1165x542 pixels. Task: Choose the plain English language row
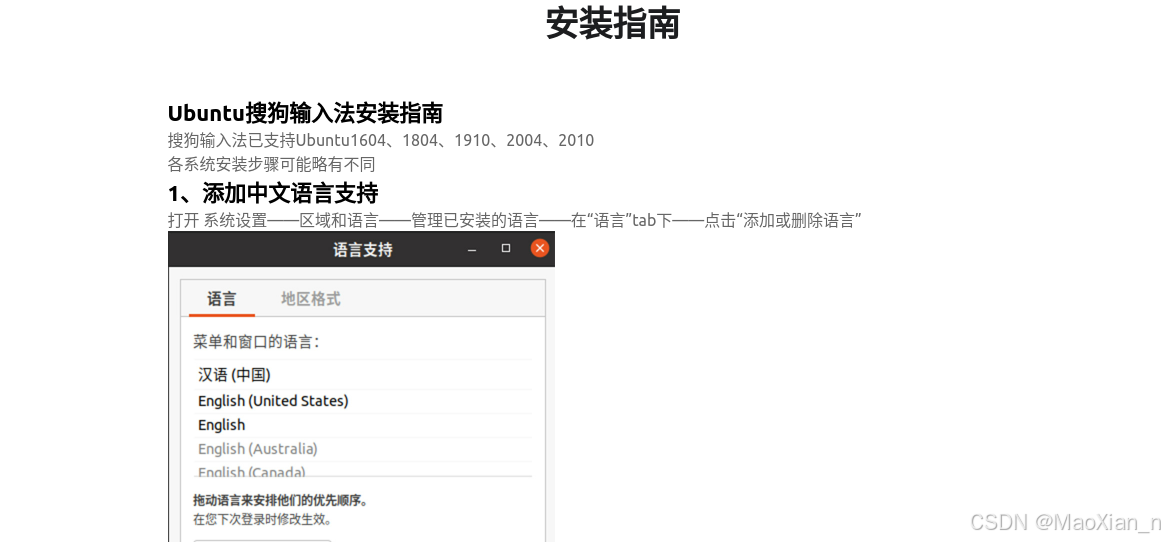pyautogui.click(x=363, y=425)
